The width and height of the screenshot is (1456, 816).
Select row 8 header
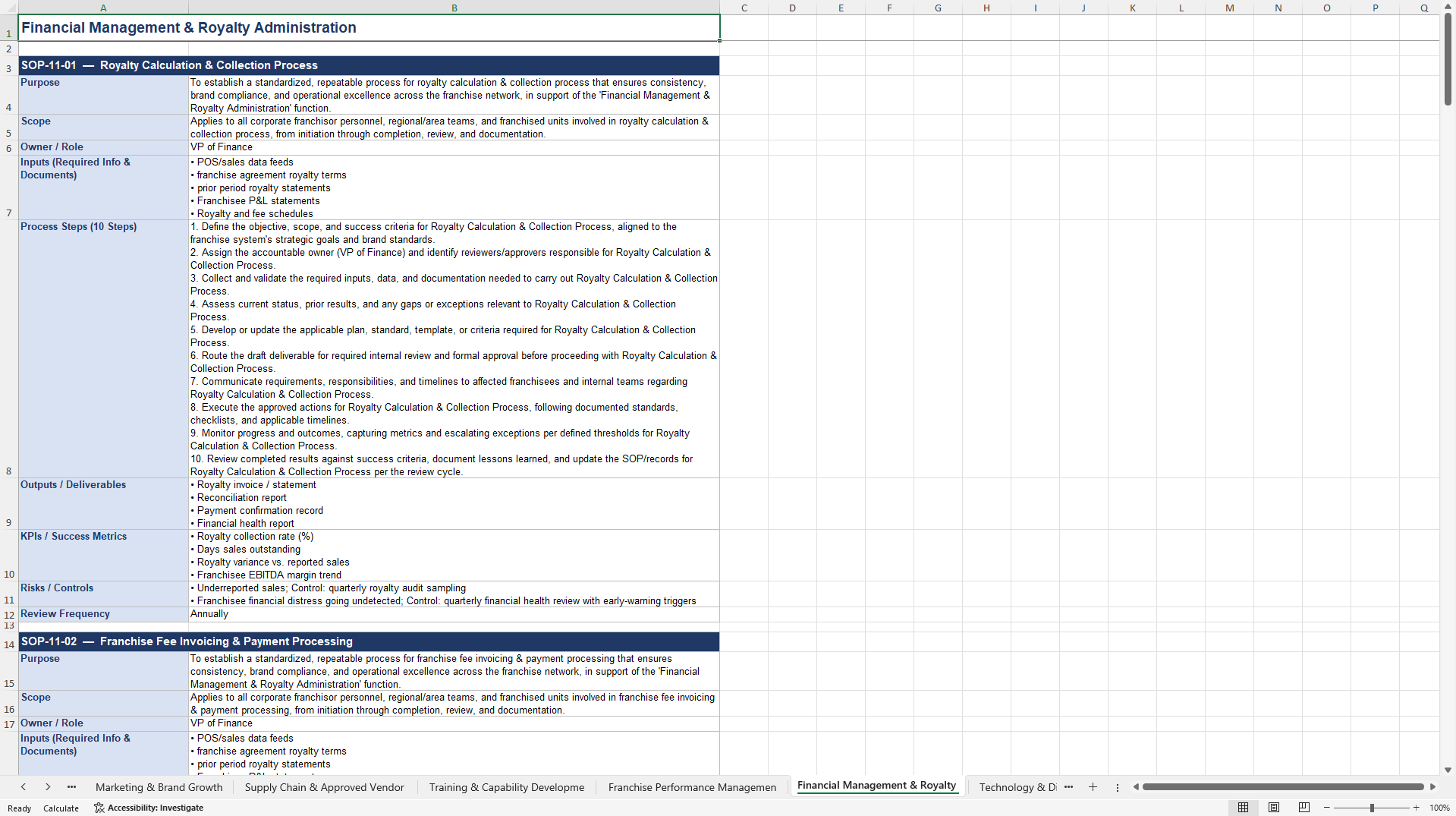pyautogui.click(x=8, y=348)
